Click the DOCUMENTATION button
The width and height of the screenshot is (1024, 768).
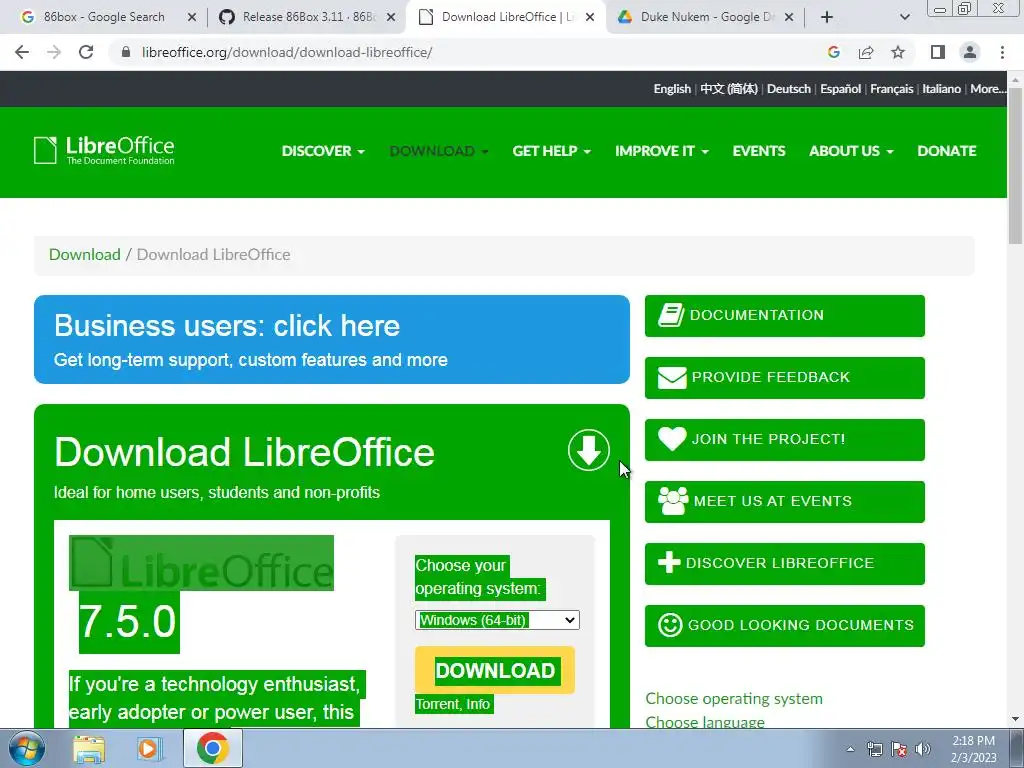(784, 315)
